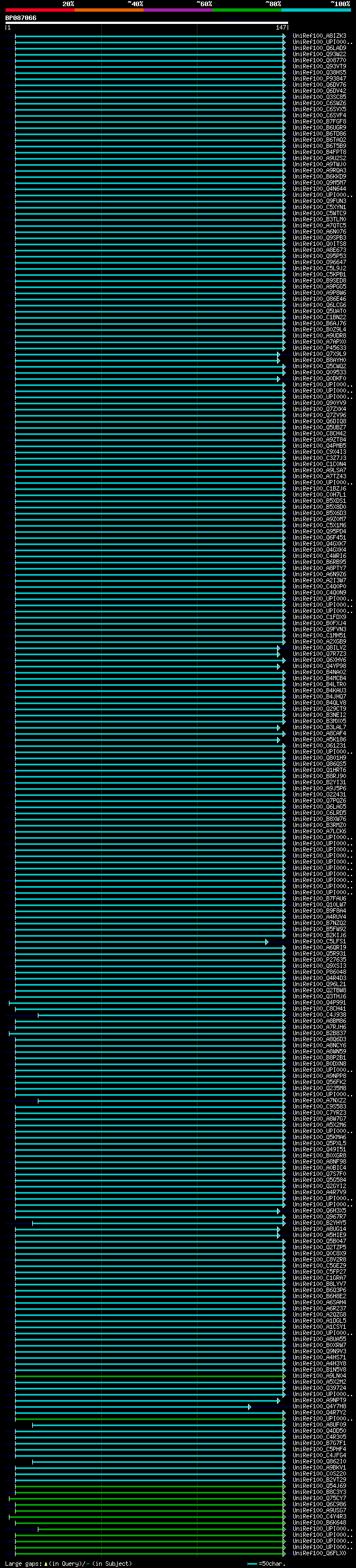This screenshot has width=356, height=1568.
Task: Select the UniRef100_Q4Y7H8 label
Action: (x=319, y=1407)
